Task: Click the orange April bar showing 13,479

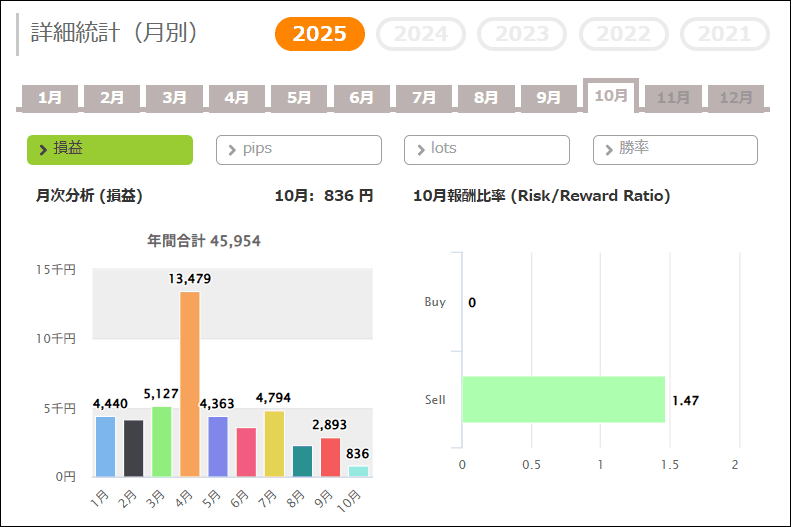Action: [190, 384]
